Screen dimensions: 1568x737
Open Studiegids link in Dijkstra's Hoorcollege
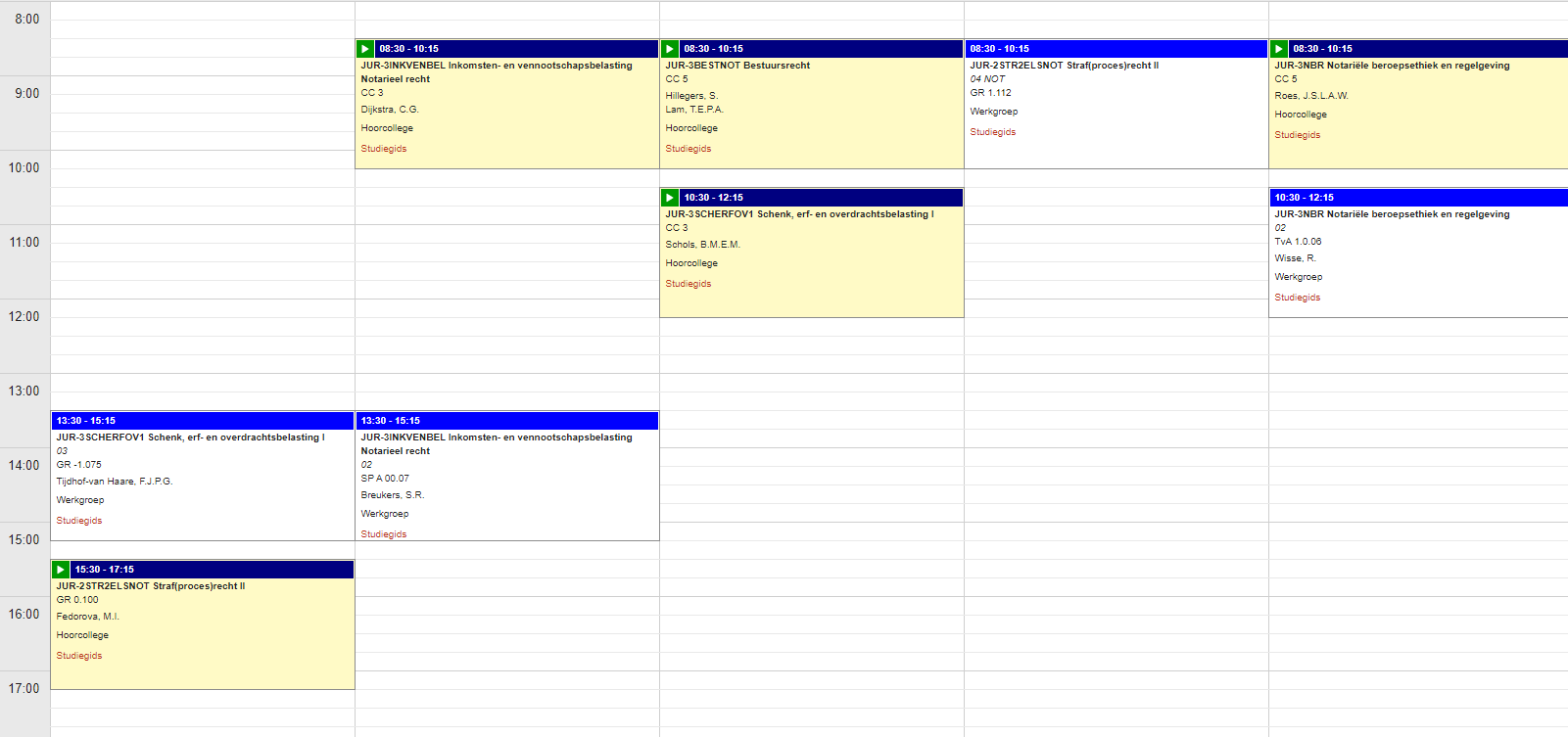click(x=384, y=149)
